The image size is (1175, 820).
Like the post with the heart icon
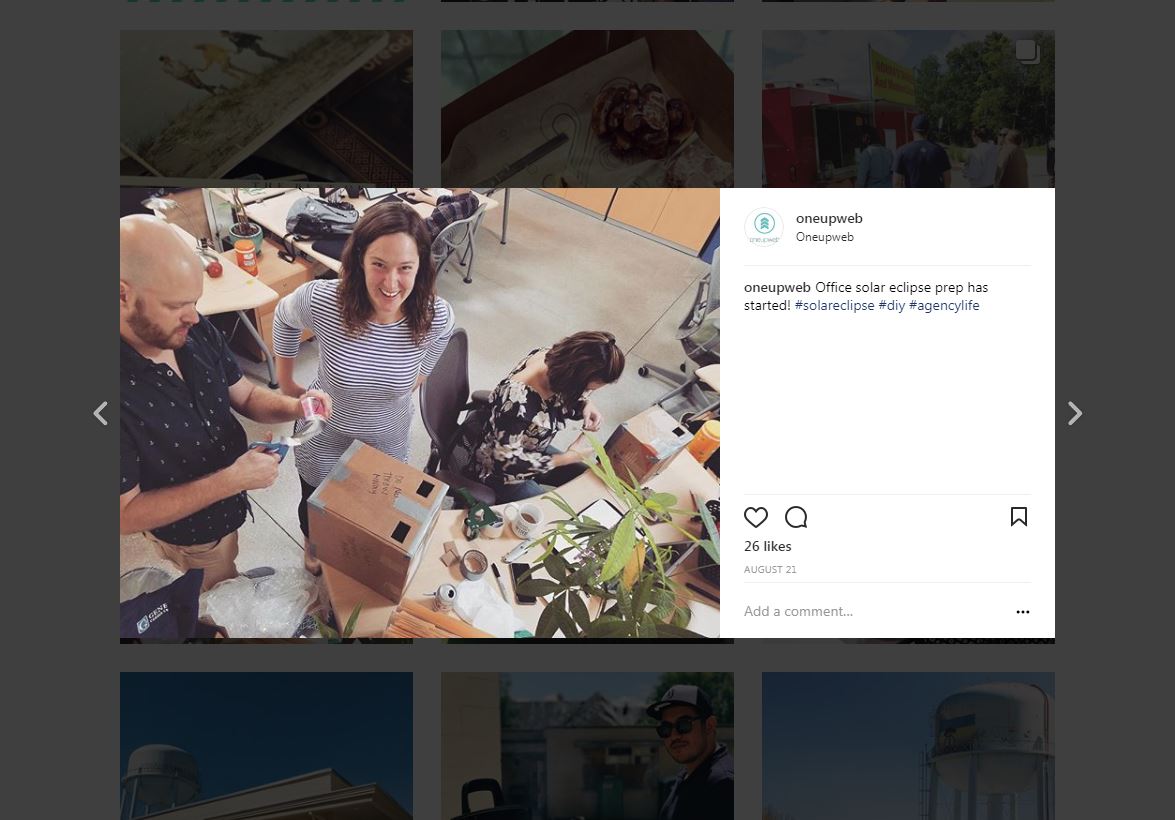(755, 517)
